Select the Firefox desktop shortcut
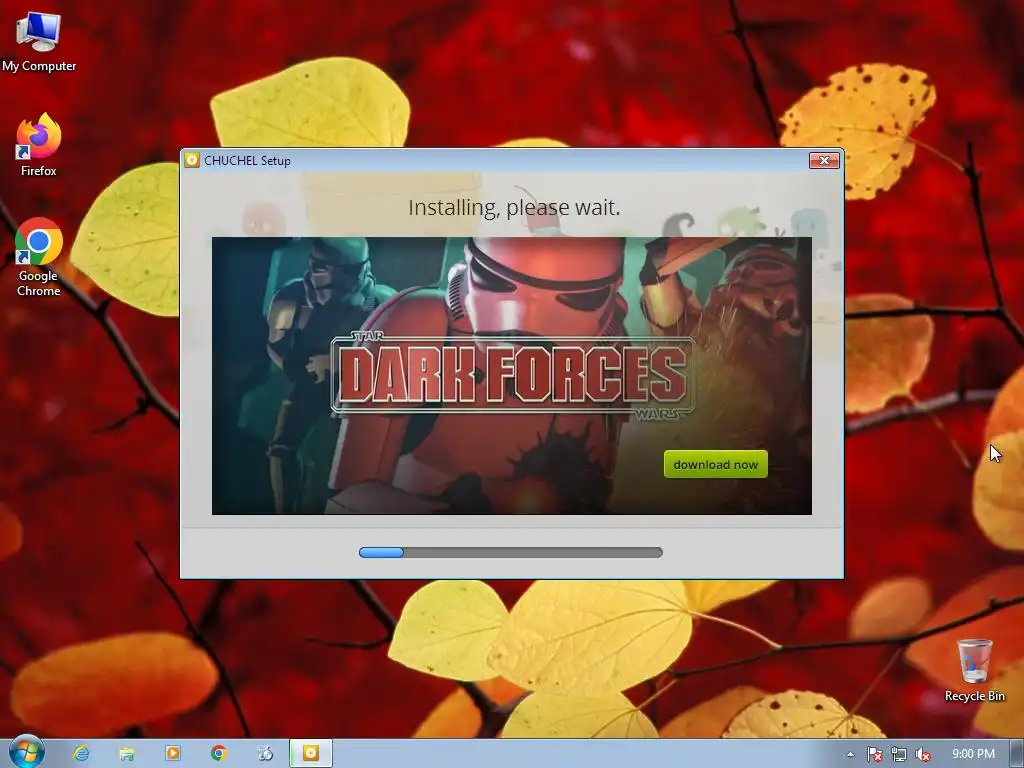The width and height of the screenshot is (1024, 768). (x=39, y=145)
